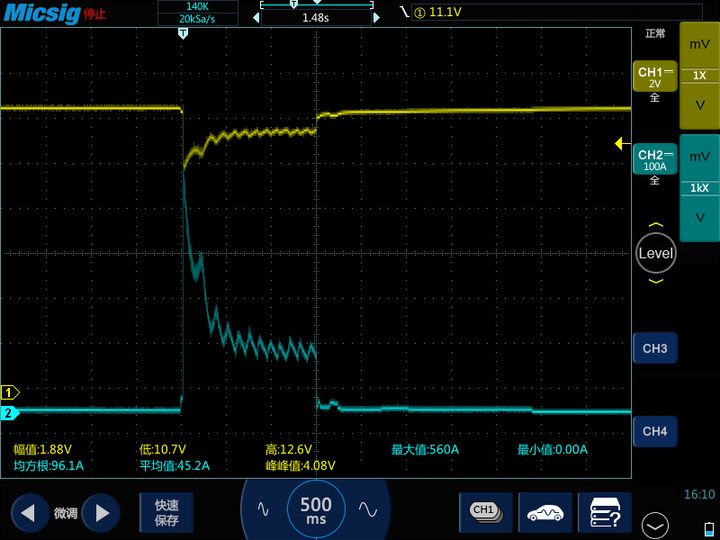This screenshot has height=540, width=720.
Task: Tap the 16:10 clock display
Action: 699,495
